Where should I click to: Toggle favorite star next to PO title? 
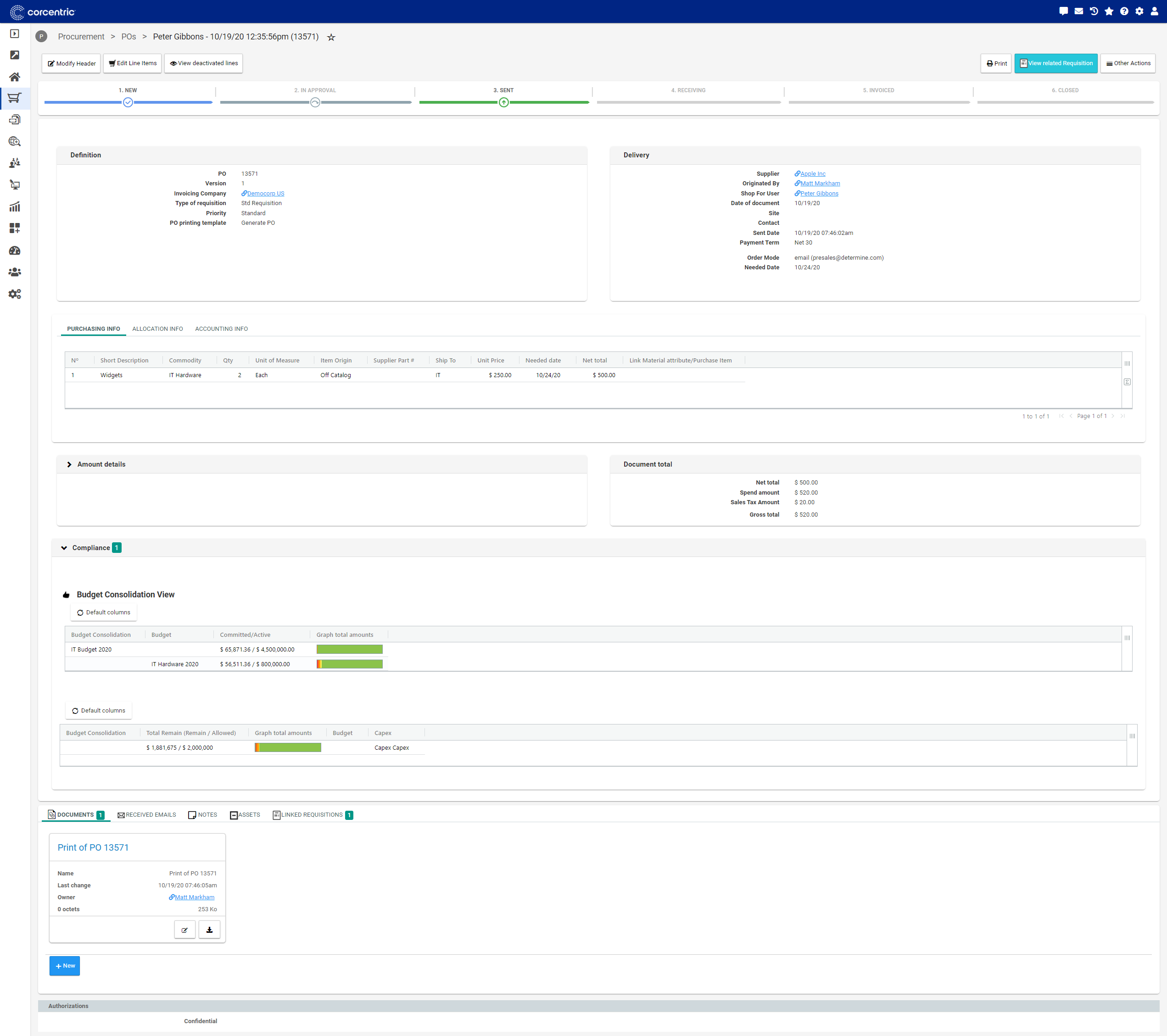(x=331, y=37)
